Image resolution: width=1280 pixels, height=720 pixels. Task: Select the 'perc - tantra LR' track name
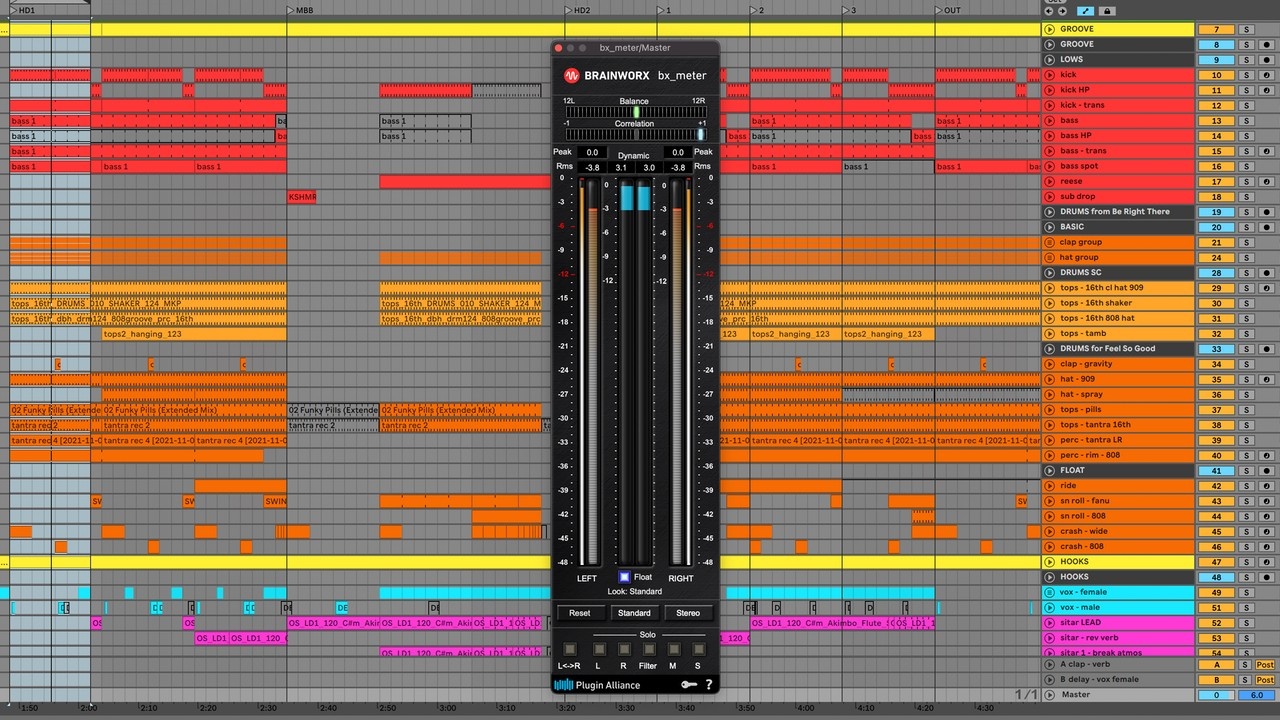1089,440
